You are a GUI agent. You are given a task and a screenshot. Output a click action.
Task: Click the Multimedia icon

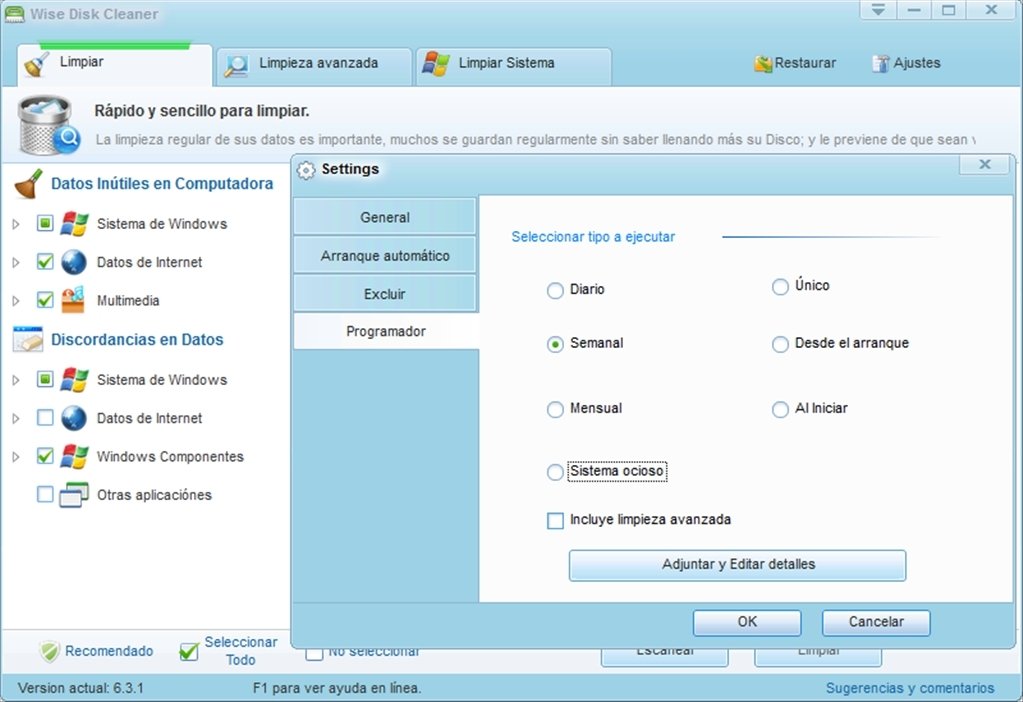point(73,300)
